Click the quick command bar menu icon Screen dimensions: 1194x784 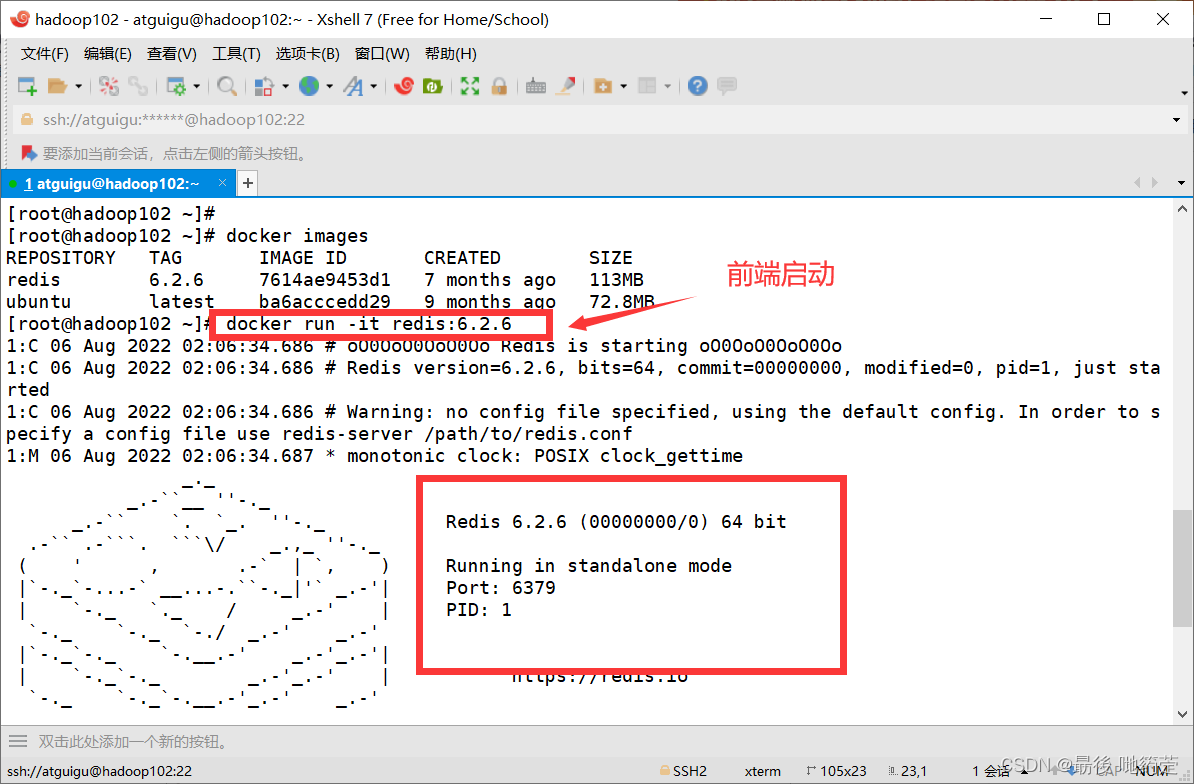coord(18,741)
